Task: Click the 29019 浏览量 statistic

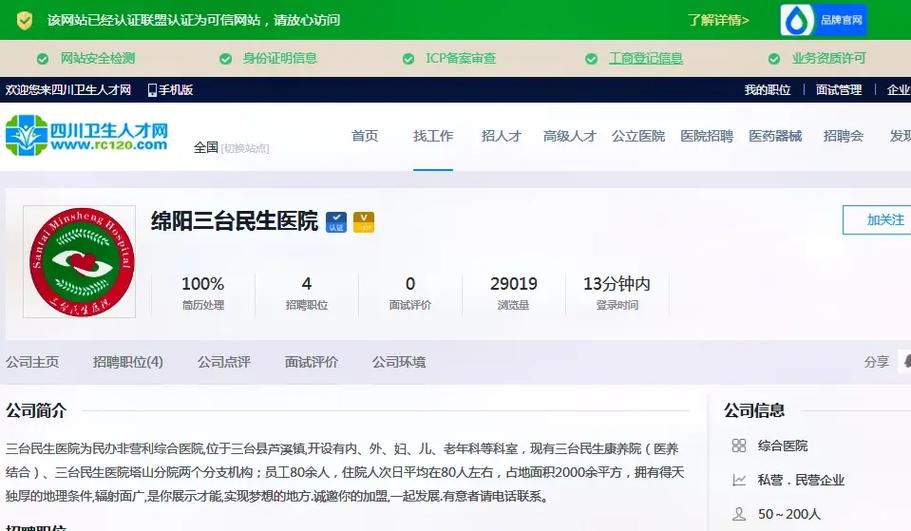Action: [514, 293]
